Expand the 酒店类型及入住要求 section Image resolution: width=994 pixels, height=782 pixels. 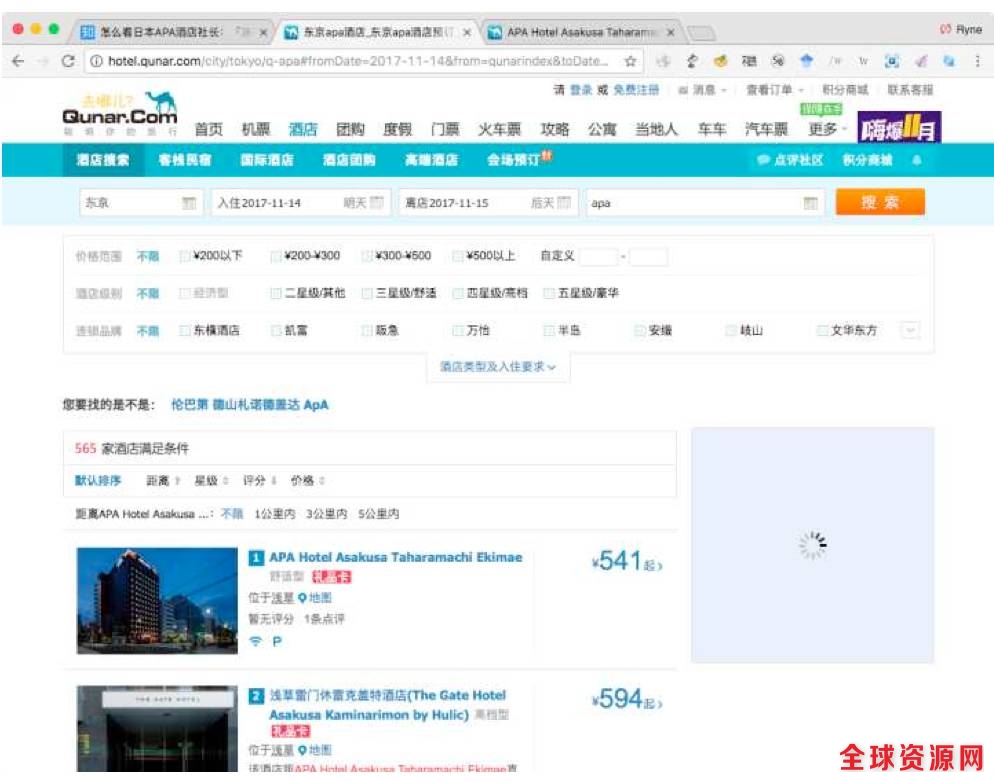498,367
